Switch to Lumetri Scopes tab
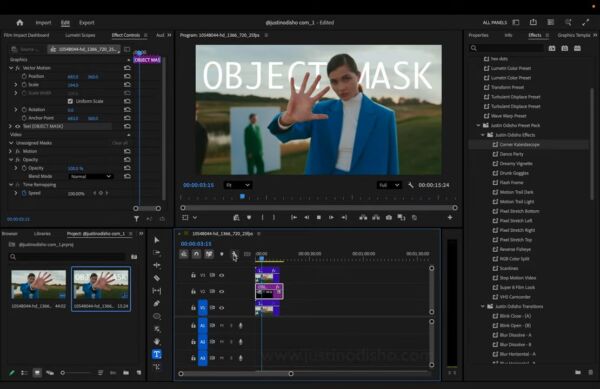Viewport: 600px width, 389px height. click(x=80, y=35)
